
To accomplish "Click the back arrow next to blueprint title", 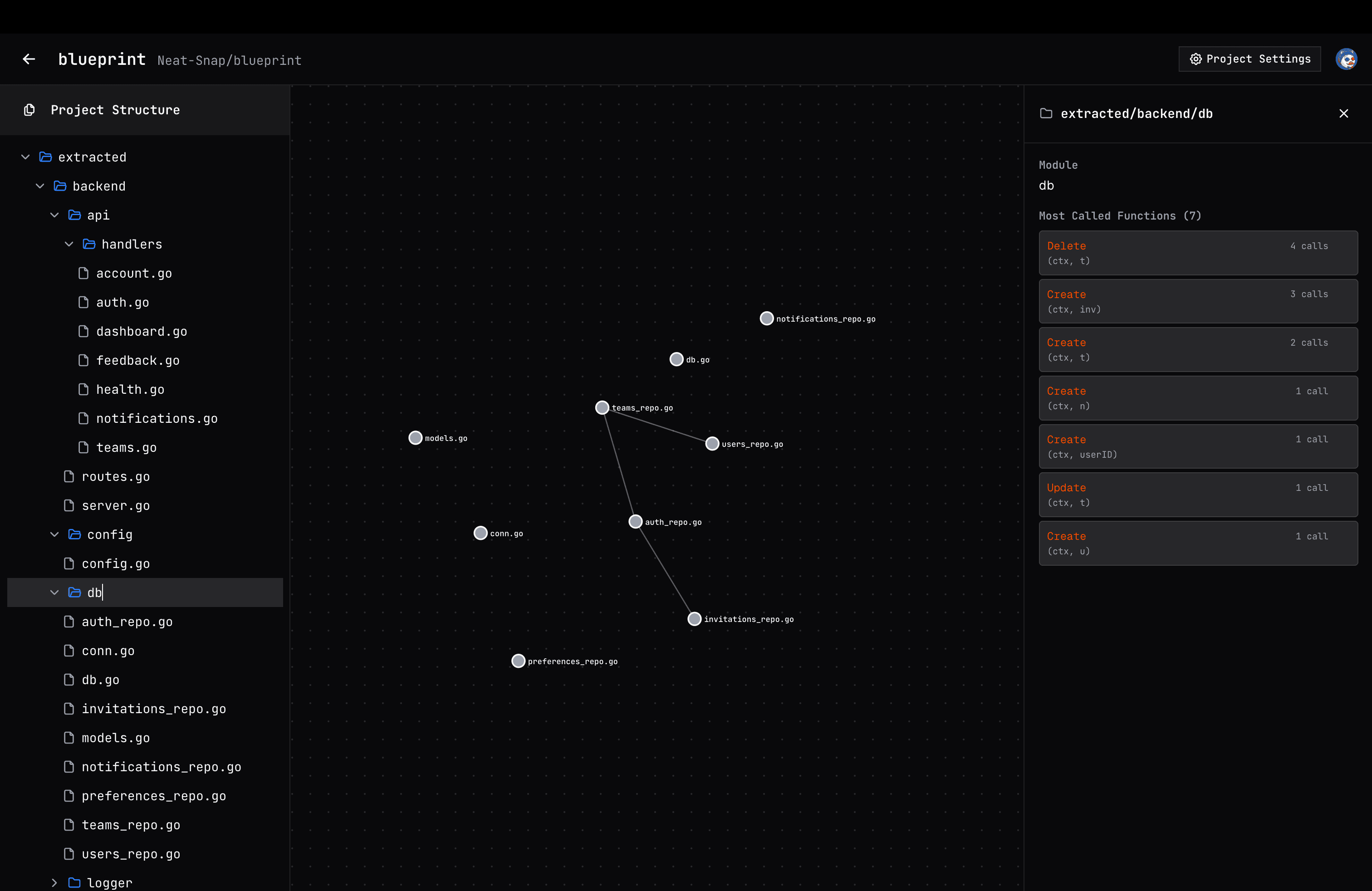I will point(28,59).
